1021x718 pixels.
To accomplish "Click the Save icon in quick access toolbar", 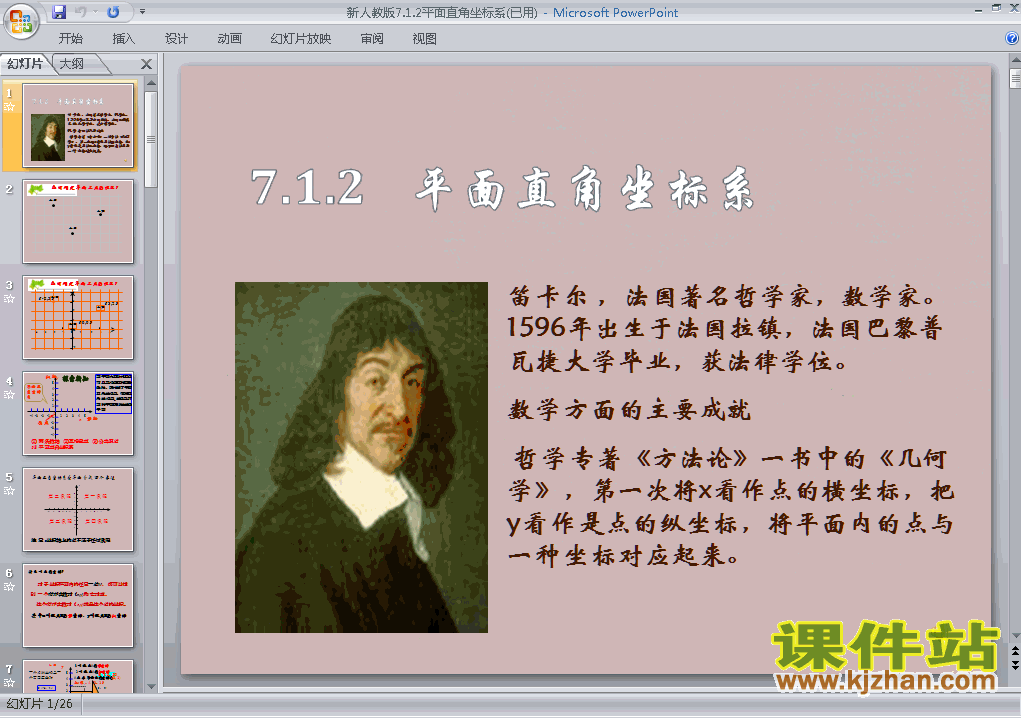I will tap(59, 12).
